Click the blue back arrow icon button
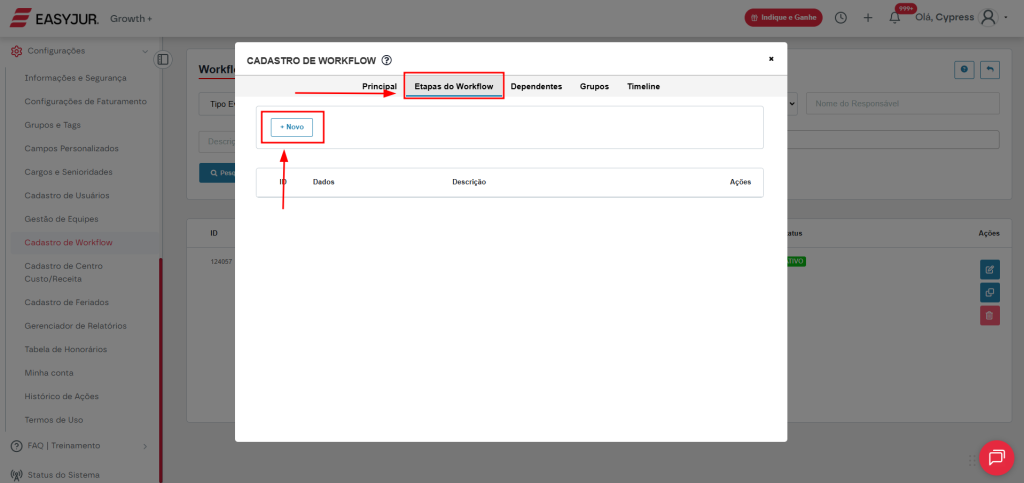 point(989,69)
